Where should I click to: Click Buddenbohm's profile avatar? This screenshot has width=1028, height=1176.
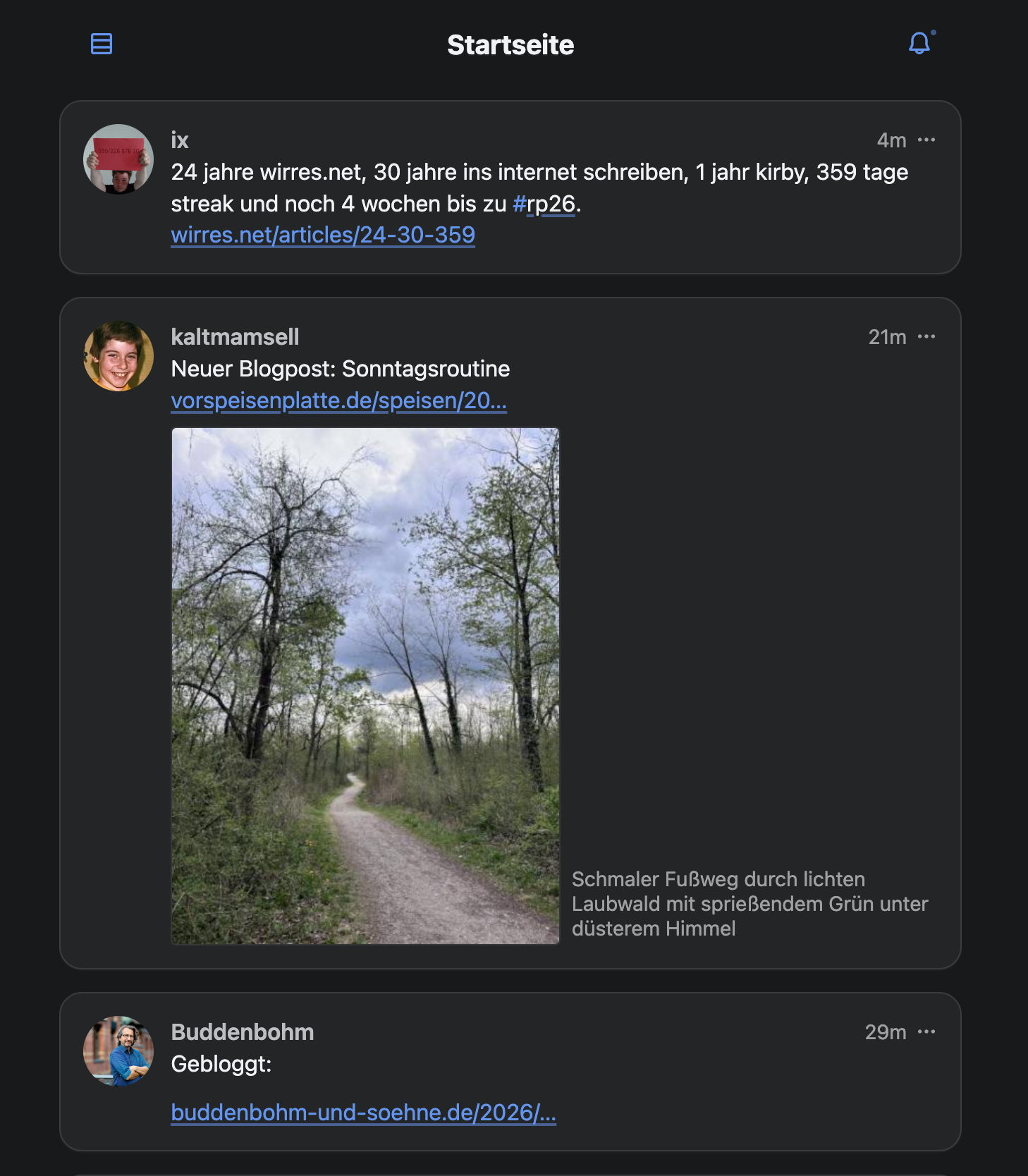[x=118, y=1051]
